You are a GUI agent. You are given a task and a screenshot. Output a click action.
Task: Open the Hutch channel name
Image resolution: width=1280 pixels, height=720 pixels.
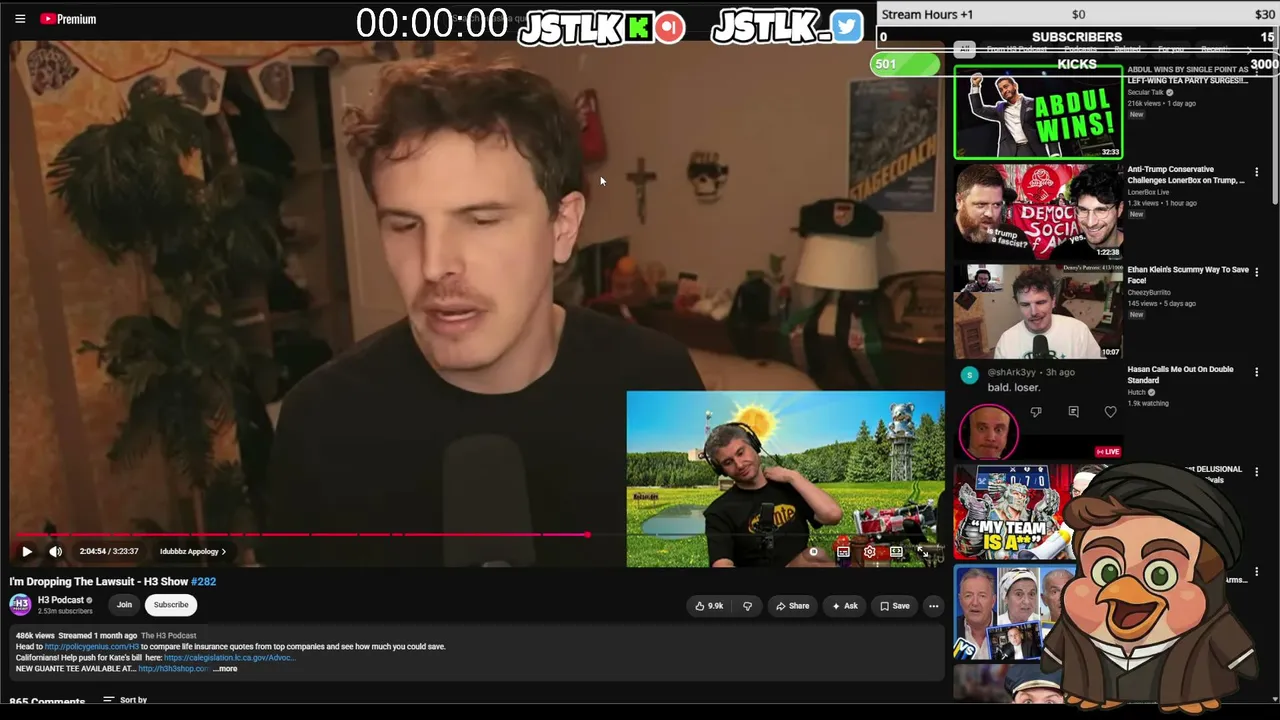[1136, 392]
